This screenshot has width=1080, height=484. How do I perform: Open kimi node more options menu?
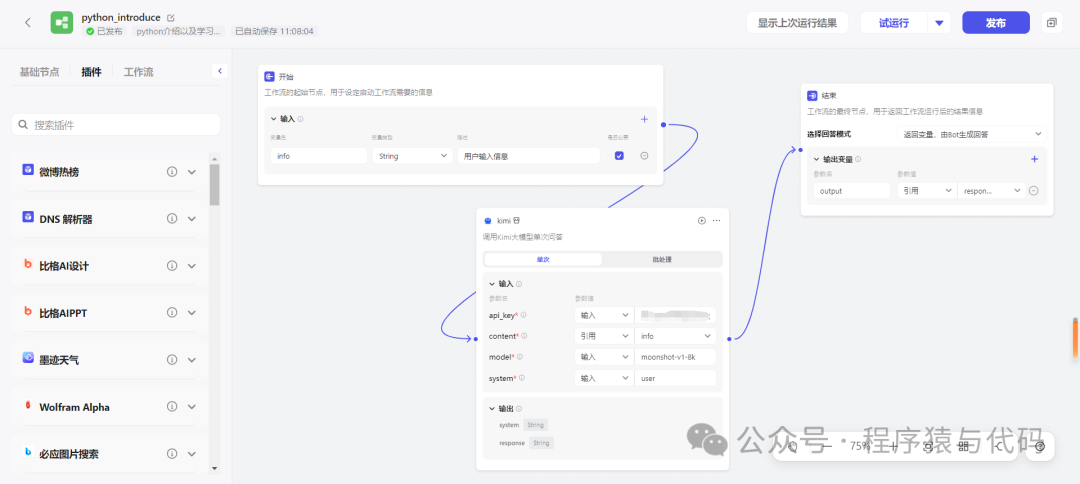click(x=716, y=220)
